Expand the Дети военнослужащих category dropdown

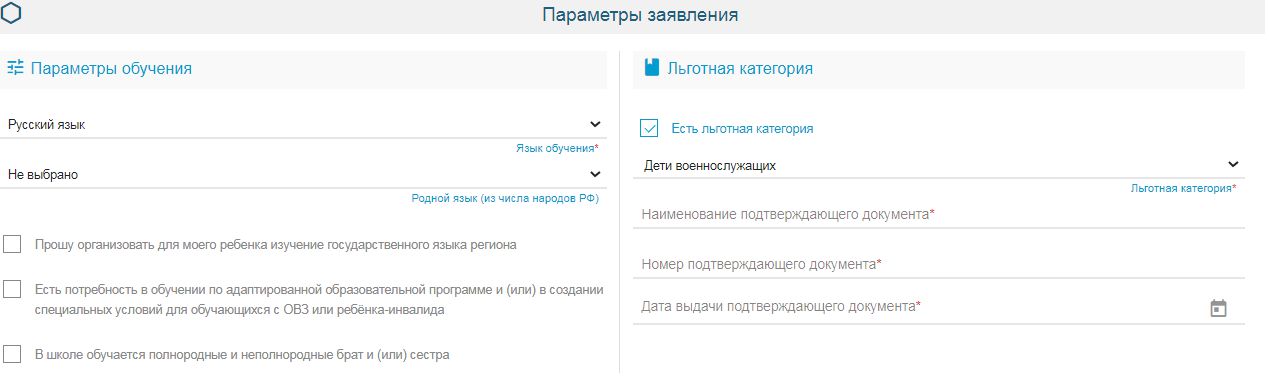[939, 165]
